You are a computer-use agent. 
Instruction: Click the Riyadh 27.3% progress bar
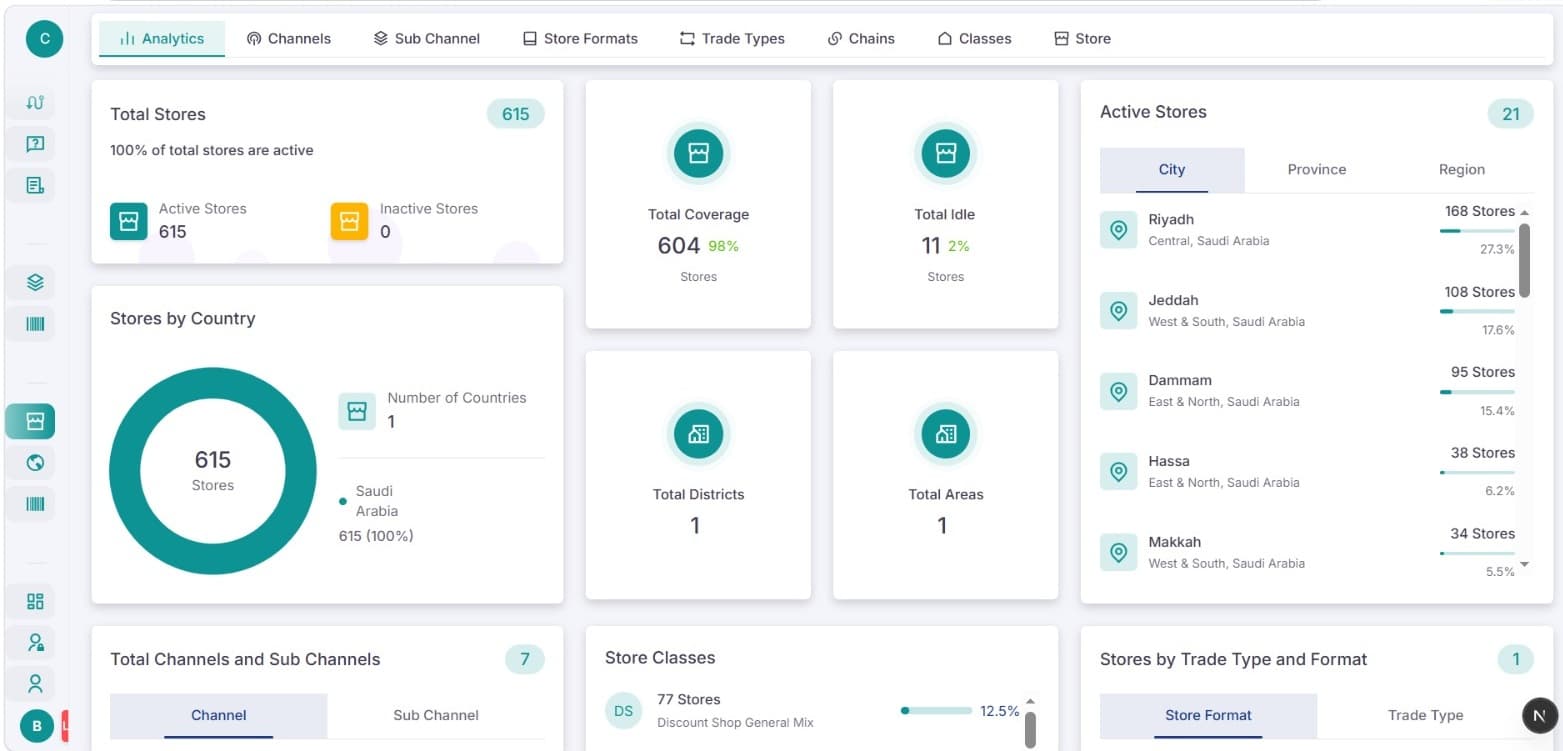pyautogui.click(x=1477, y=231)
